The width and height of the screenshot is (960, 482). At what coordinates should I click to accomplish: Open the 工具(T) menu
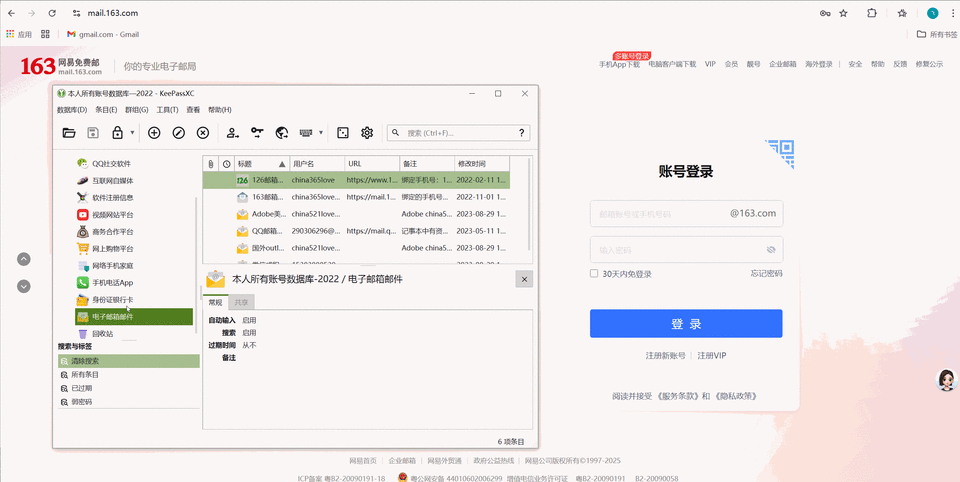167,110
